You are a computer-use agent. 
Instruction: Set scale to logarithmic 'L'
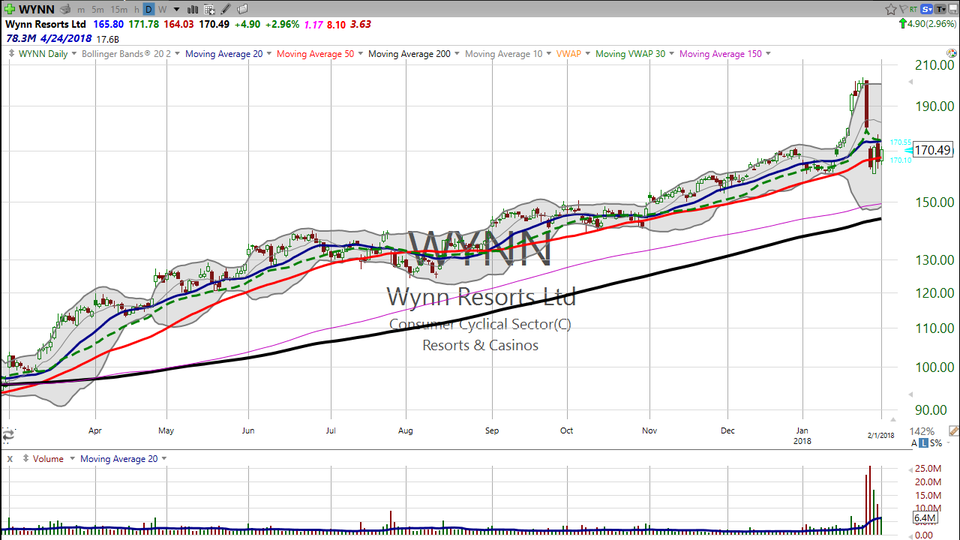click(924, 443)
